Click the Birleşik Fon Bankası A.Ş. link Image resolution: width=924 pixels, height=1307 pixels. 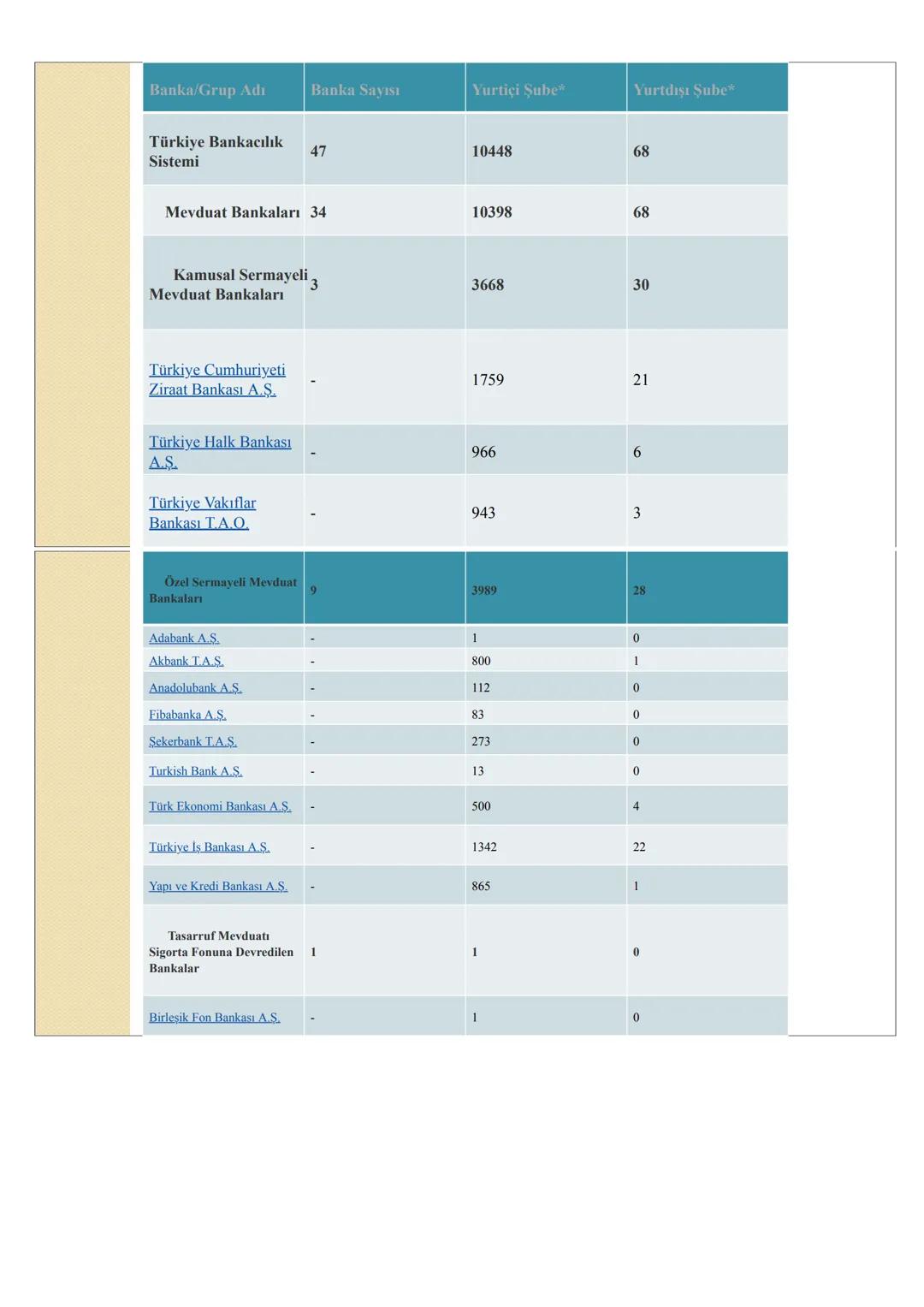[214, 1018]
